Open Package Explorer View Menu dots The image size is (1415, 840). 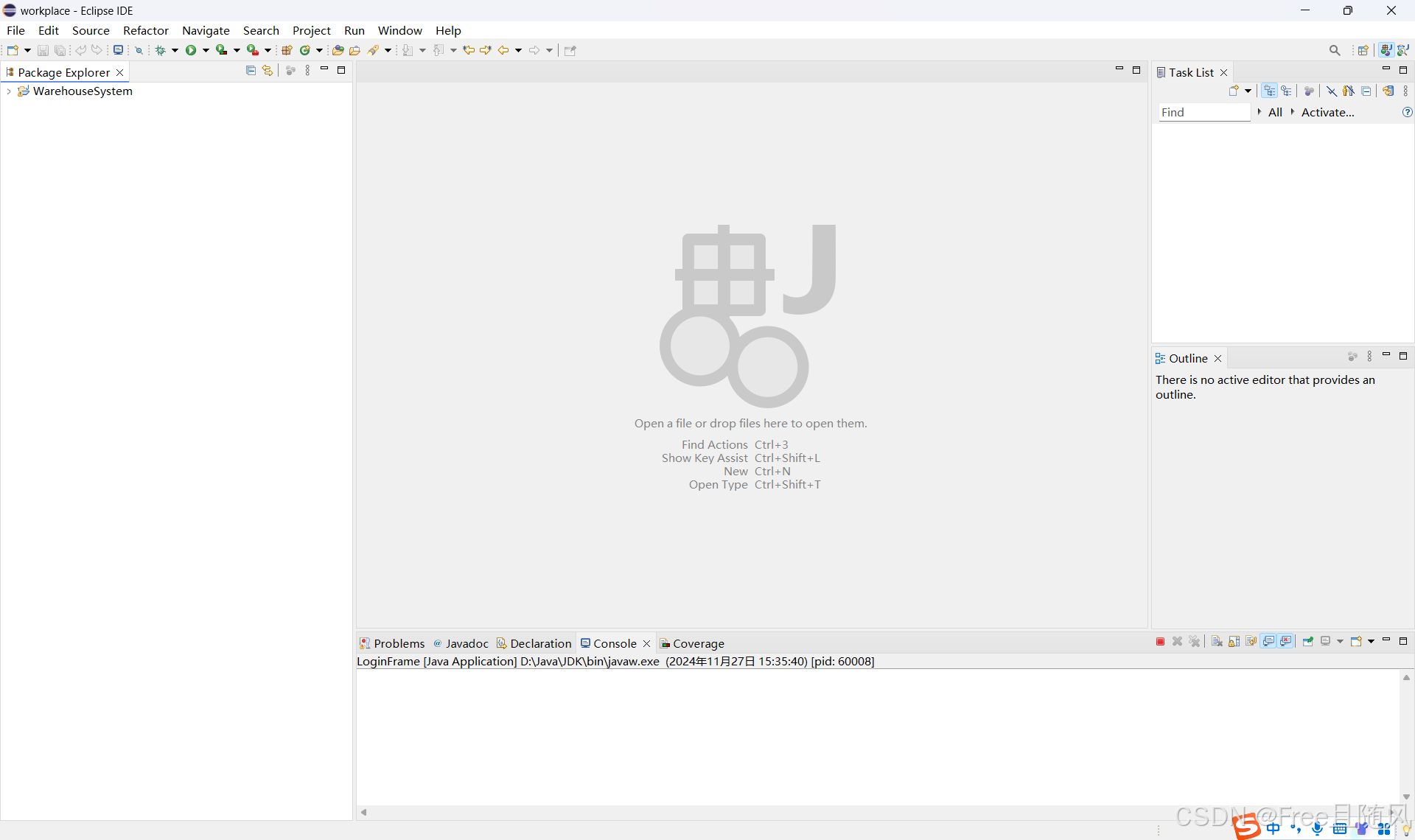(307, 70)
